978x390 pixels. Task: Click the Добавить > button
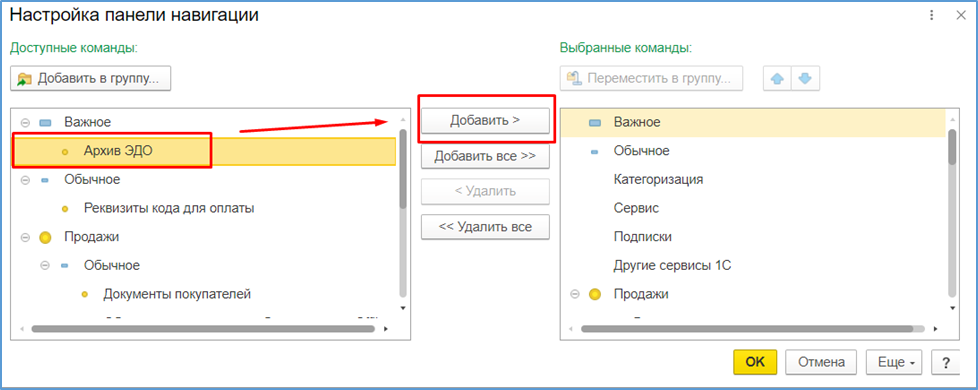[485, 120]
